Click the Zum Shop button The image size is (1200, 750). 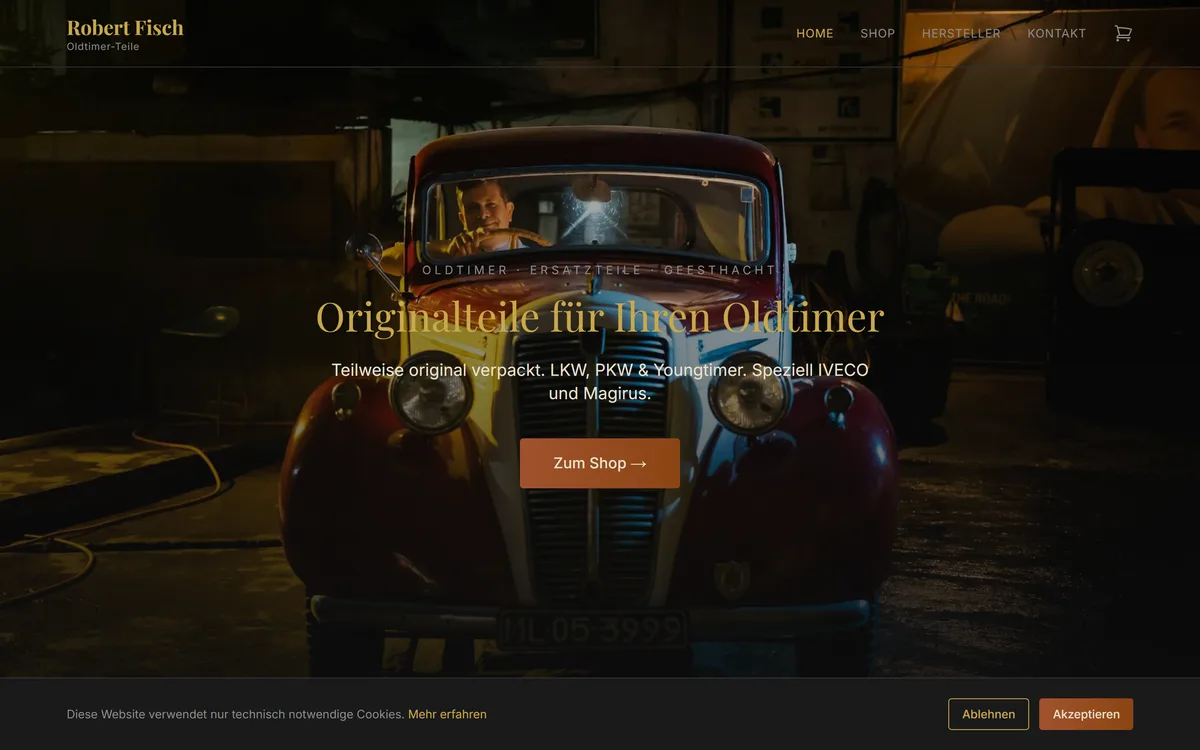point(600,463)
